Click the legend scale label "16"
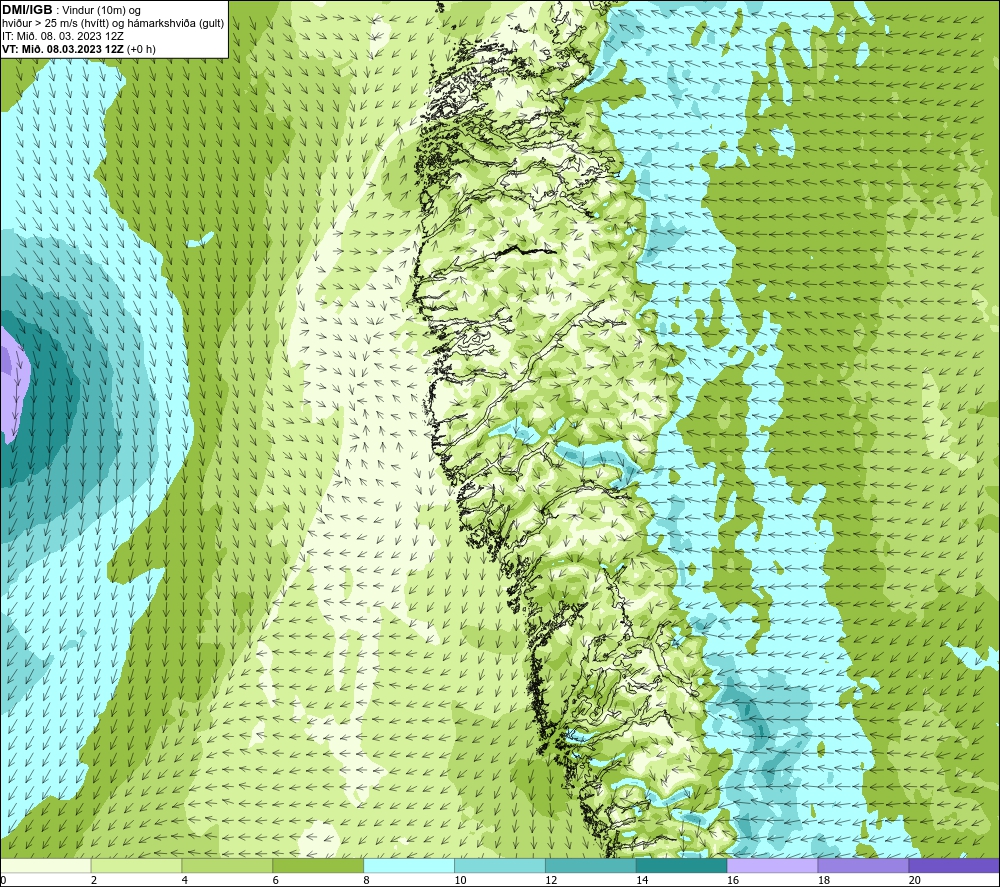 [x=733, y=880]
